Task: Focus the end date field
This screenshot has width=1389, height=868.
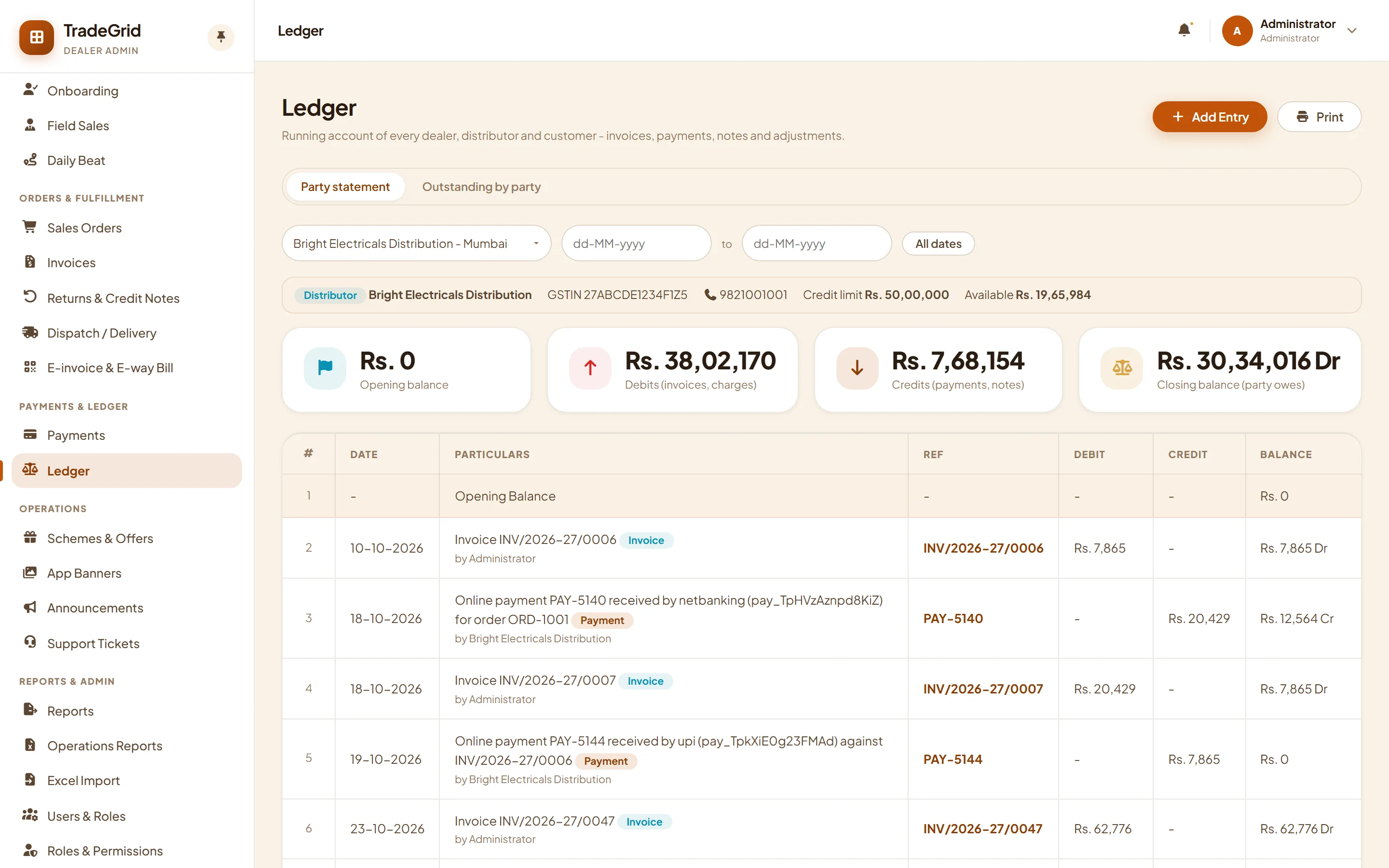Action: pyautogui.click(x=816, y=244)
